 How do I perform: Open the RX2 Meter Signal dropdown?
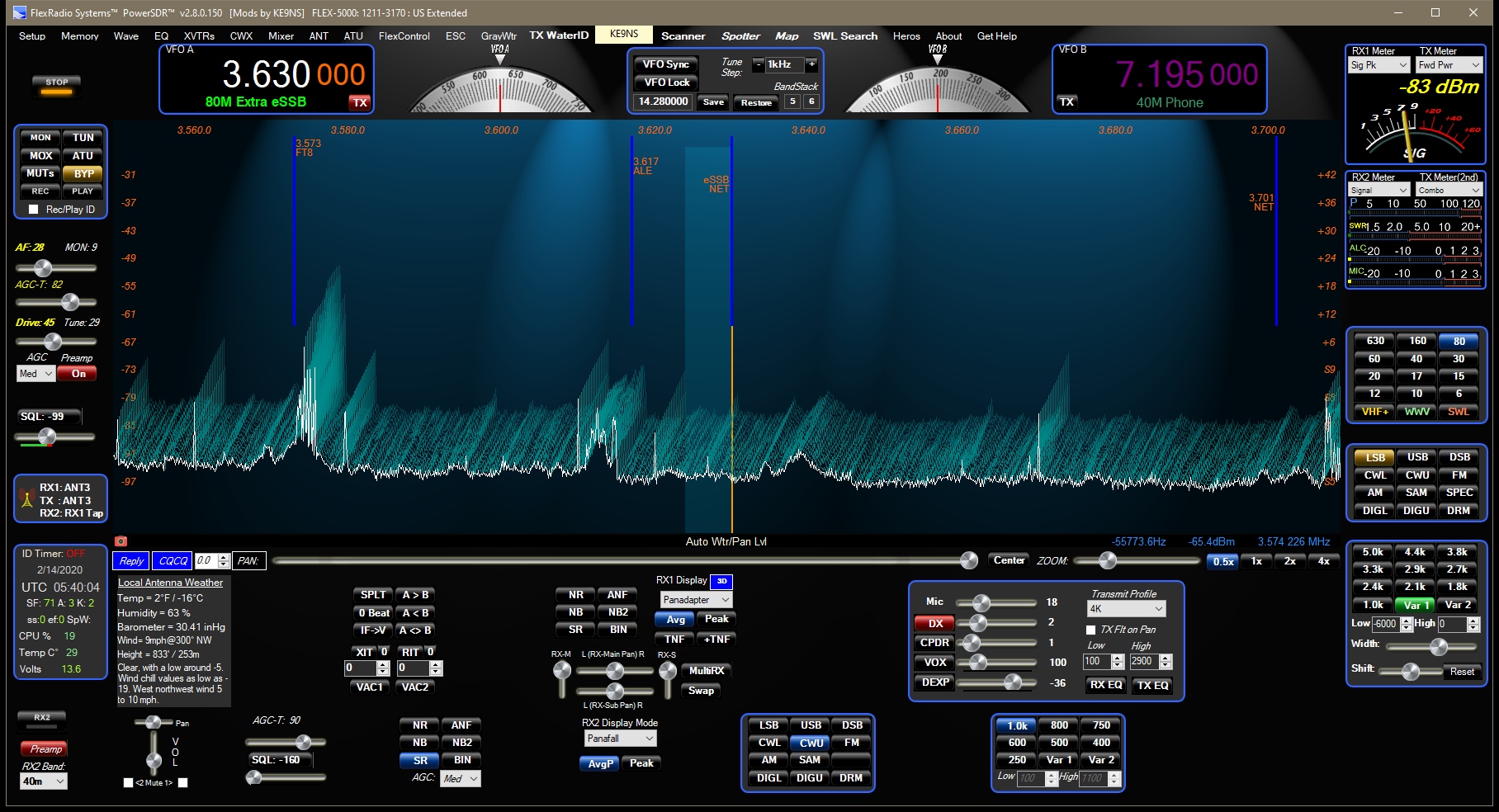pyautogui.click(x=1378, y=190)
